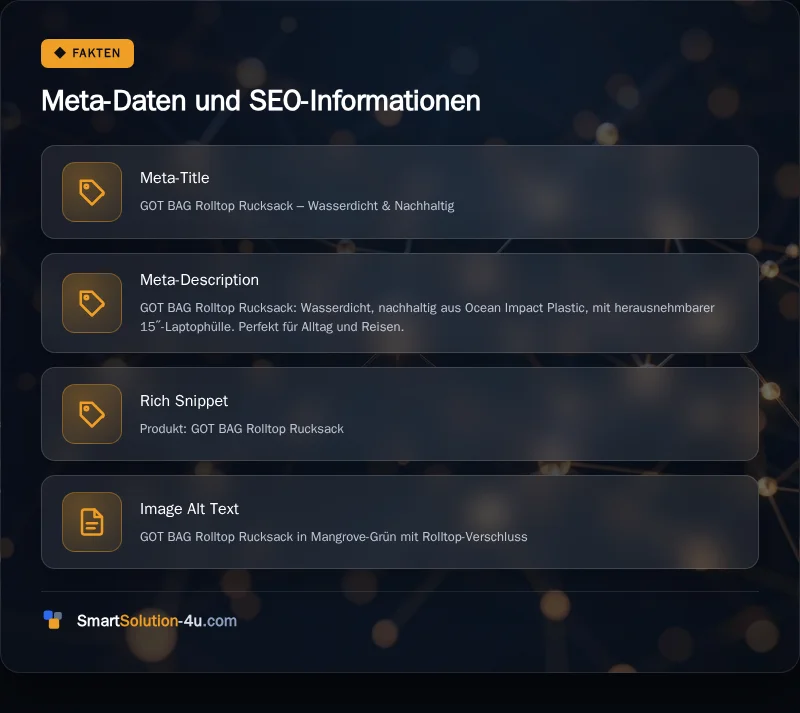Click the tag icon beside Meta-Title

(92, 192)
